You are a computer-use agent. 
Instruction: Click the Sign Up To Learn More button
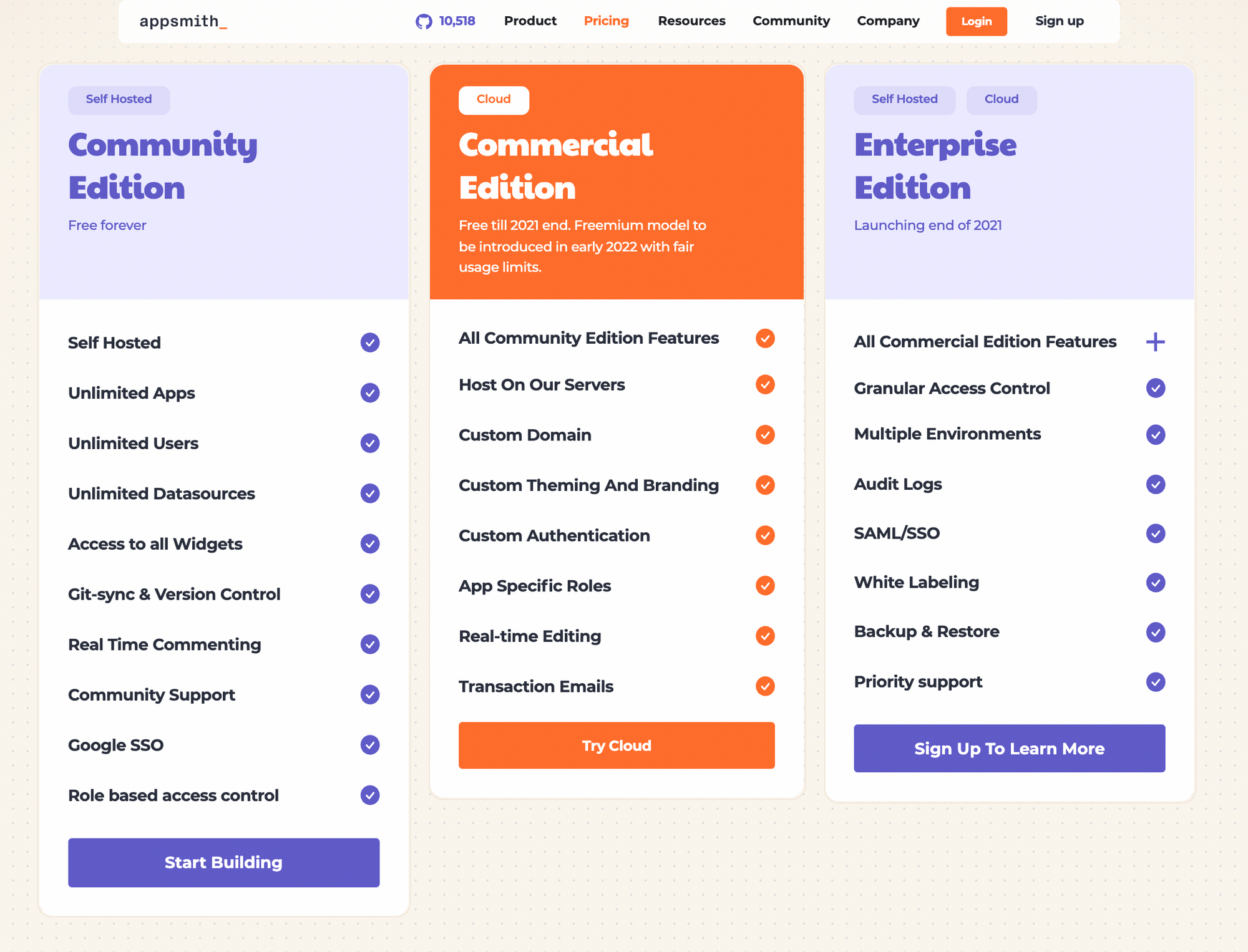pos(1009,749)
